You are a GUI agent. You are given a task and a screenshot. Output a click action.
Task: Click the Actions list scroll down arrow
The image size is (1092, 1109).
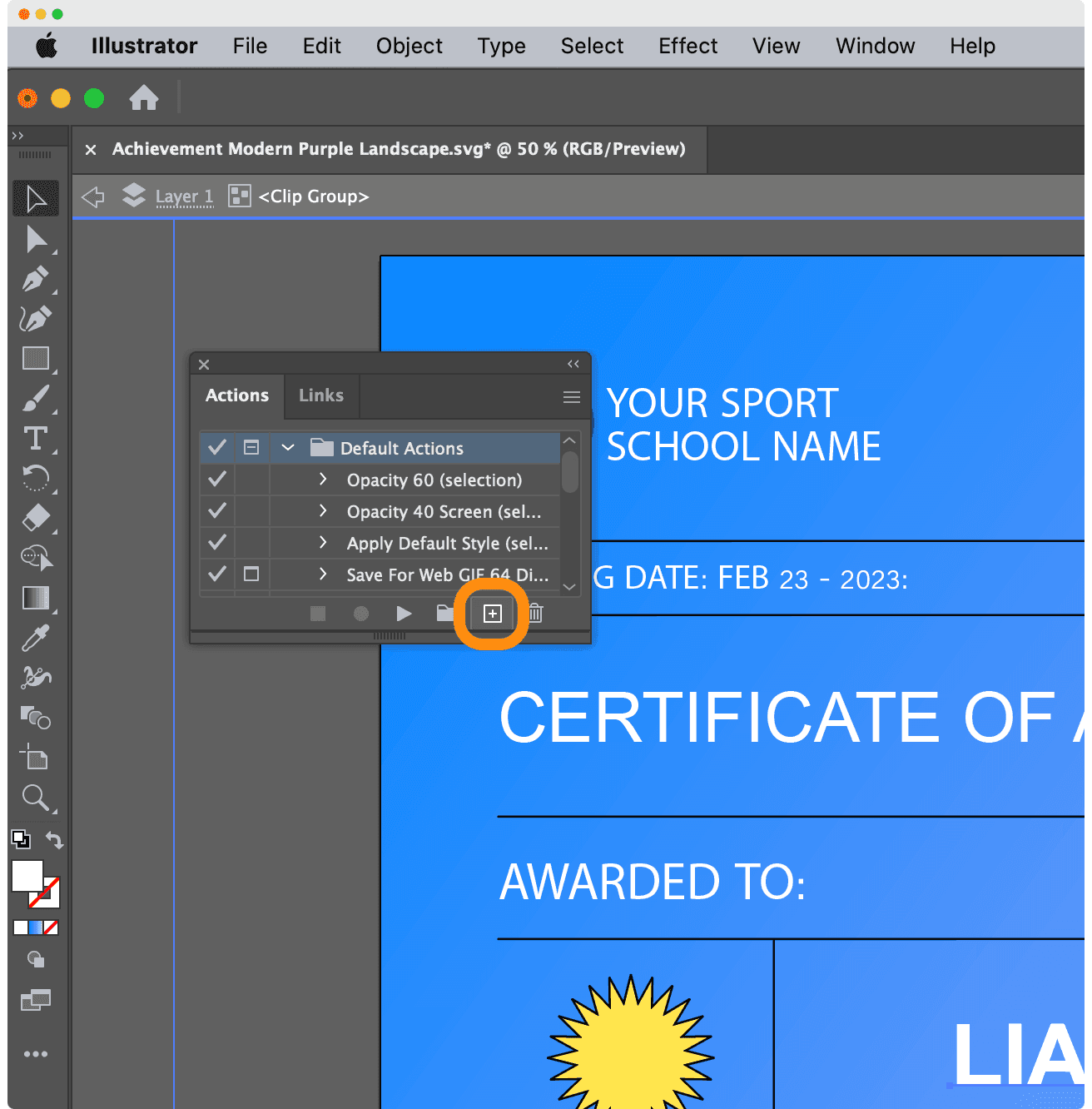pos(569,587)
